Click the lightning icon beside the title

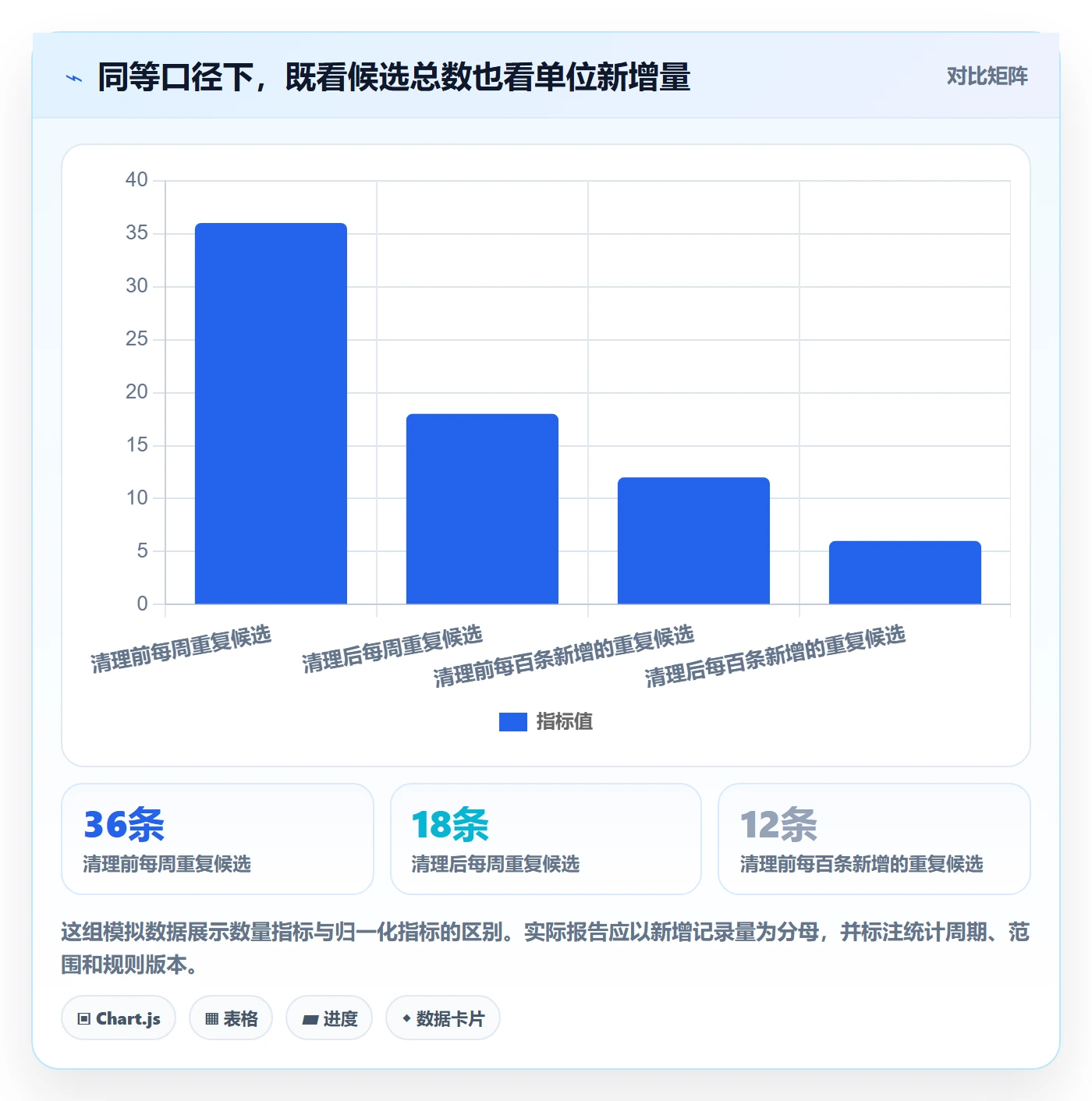tap(74, 78)
